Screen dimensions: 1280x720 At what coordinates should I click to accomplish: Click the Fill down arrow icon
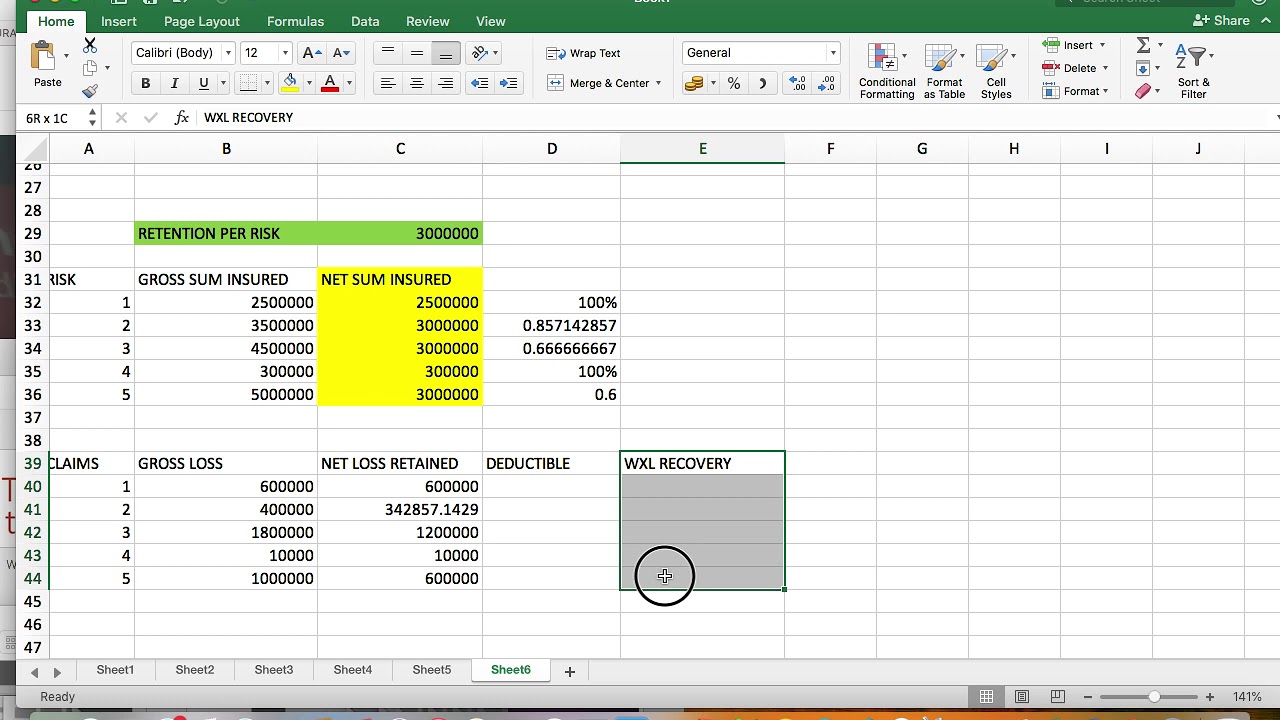[1143, 68]
